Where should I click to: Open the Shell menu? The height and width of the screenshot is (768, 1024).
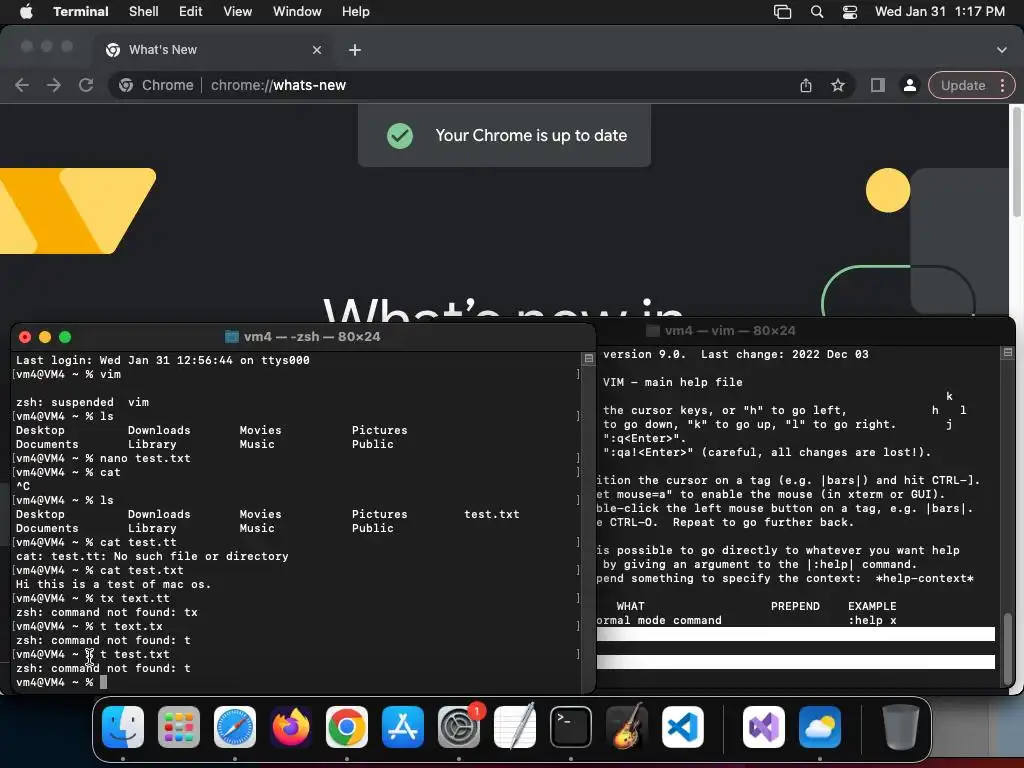pyautogui.click(x=143, y=12)
